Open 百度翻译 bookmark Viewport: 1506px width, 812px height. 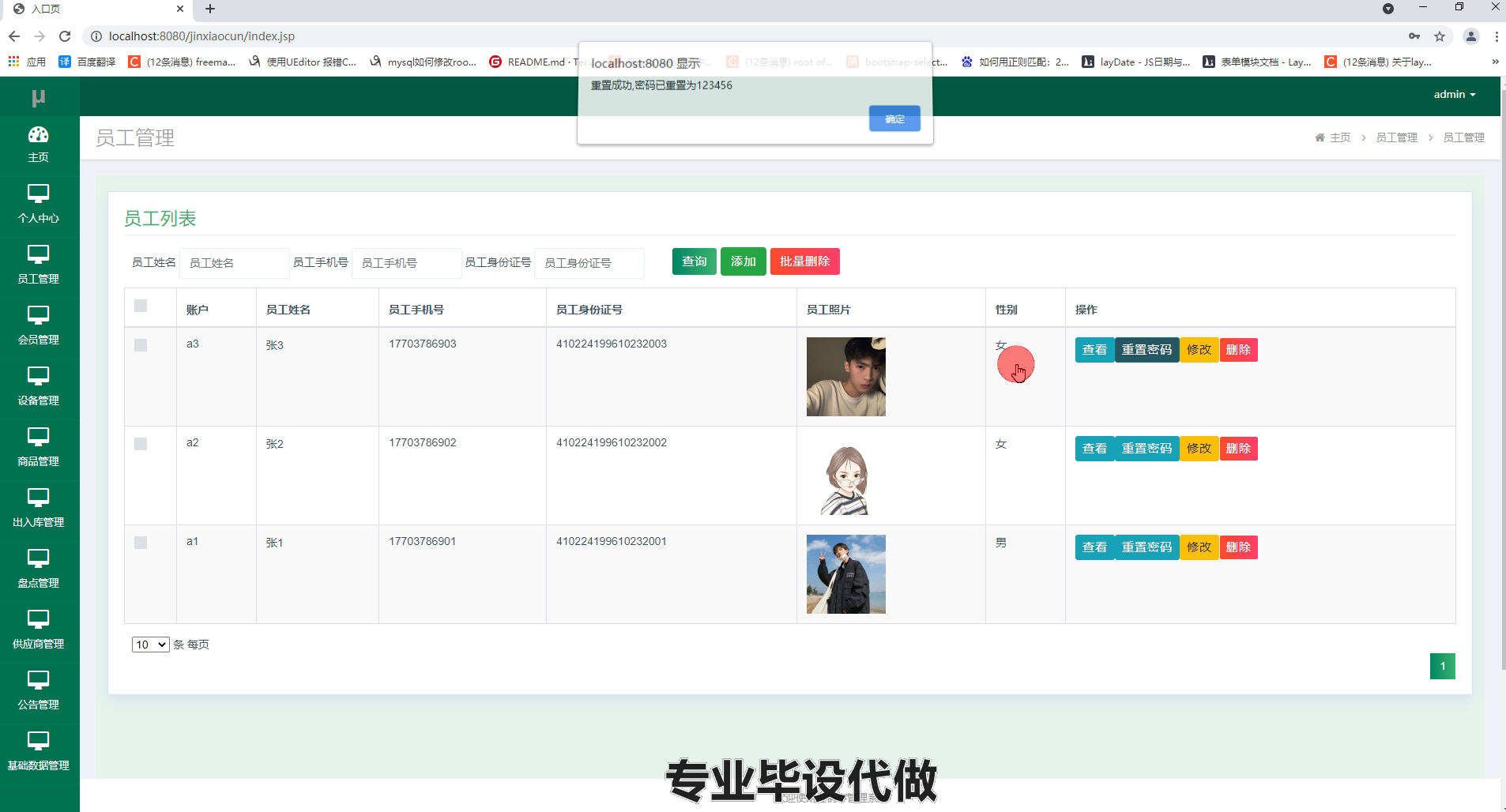tap(87, 62)
